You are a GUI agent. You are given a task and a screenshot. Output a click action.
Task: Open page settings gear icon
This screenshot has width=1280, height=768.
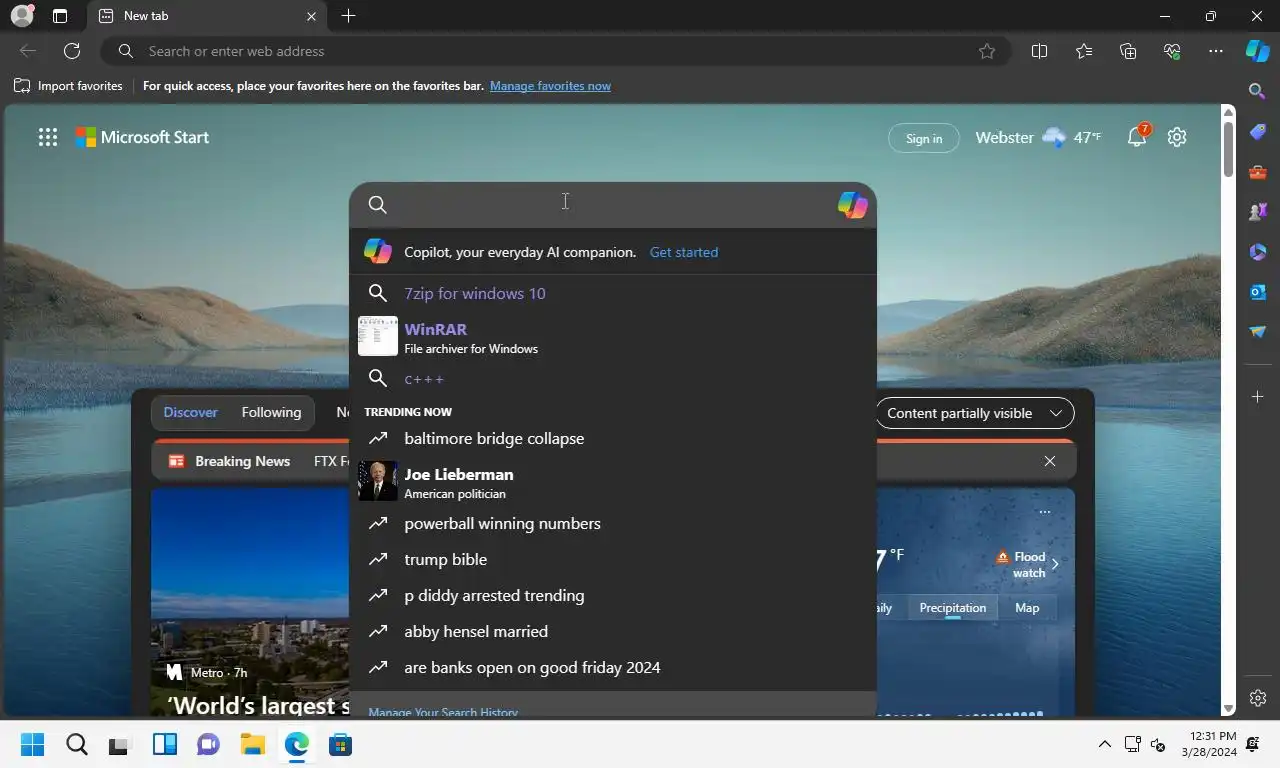[1177, 138]
